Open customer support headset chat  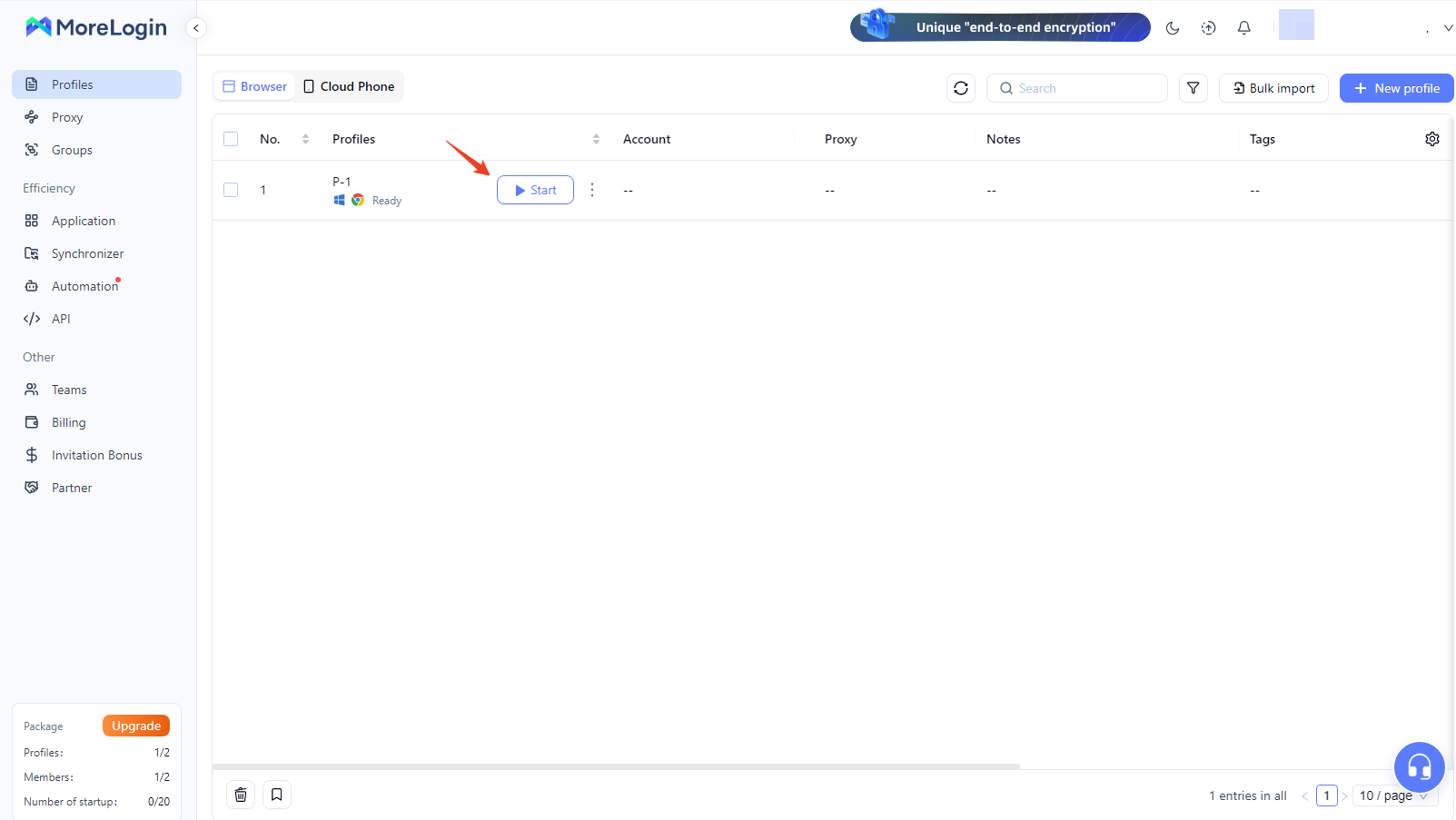coord(1419,767)
